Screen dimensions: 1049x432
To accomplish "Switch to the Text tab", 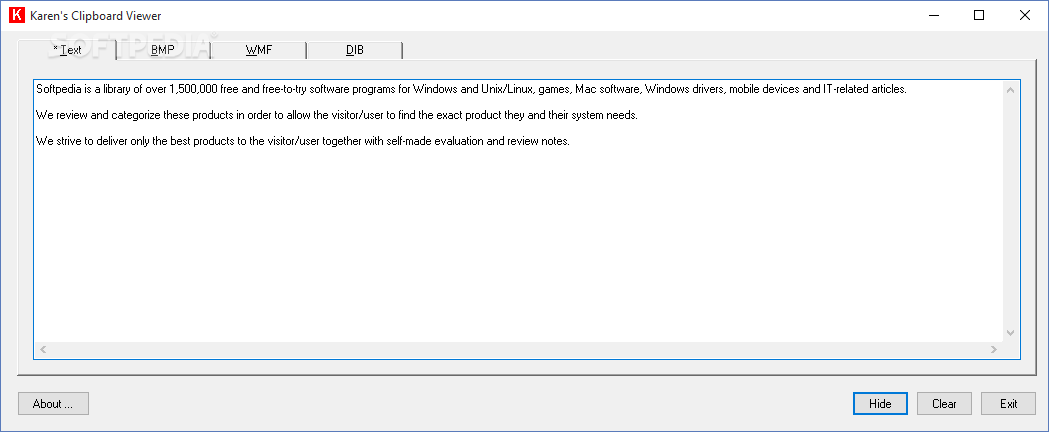I will coord(67,49).
